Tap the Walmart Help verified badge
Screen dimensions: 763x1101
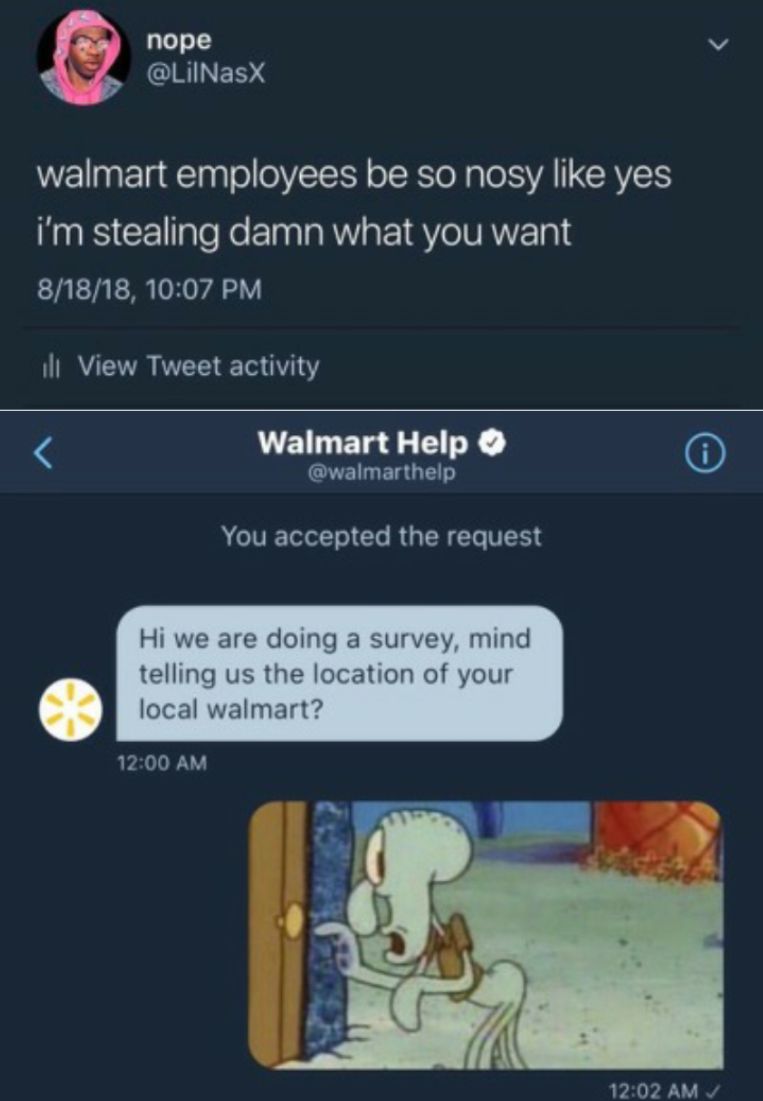[493, 443]
